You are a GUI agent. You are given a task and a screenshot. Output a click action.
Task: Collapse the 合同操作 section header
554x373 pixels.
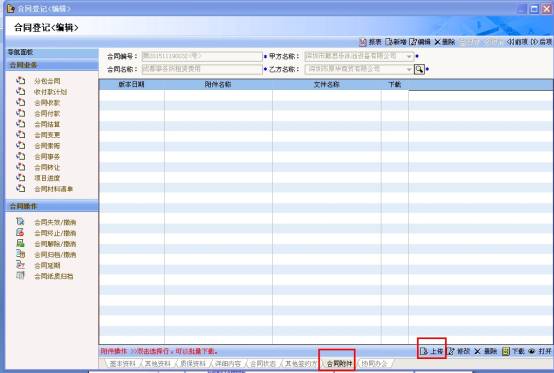click(52, 206)
